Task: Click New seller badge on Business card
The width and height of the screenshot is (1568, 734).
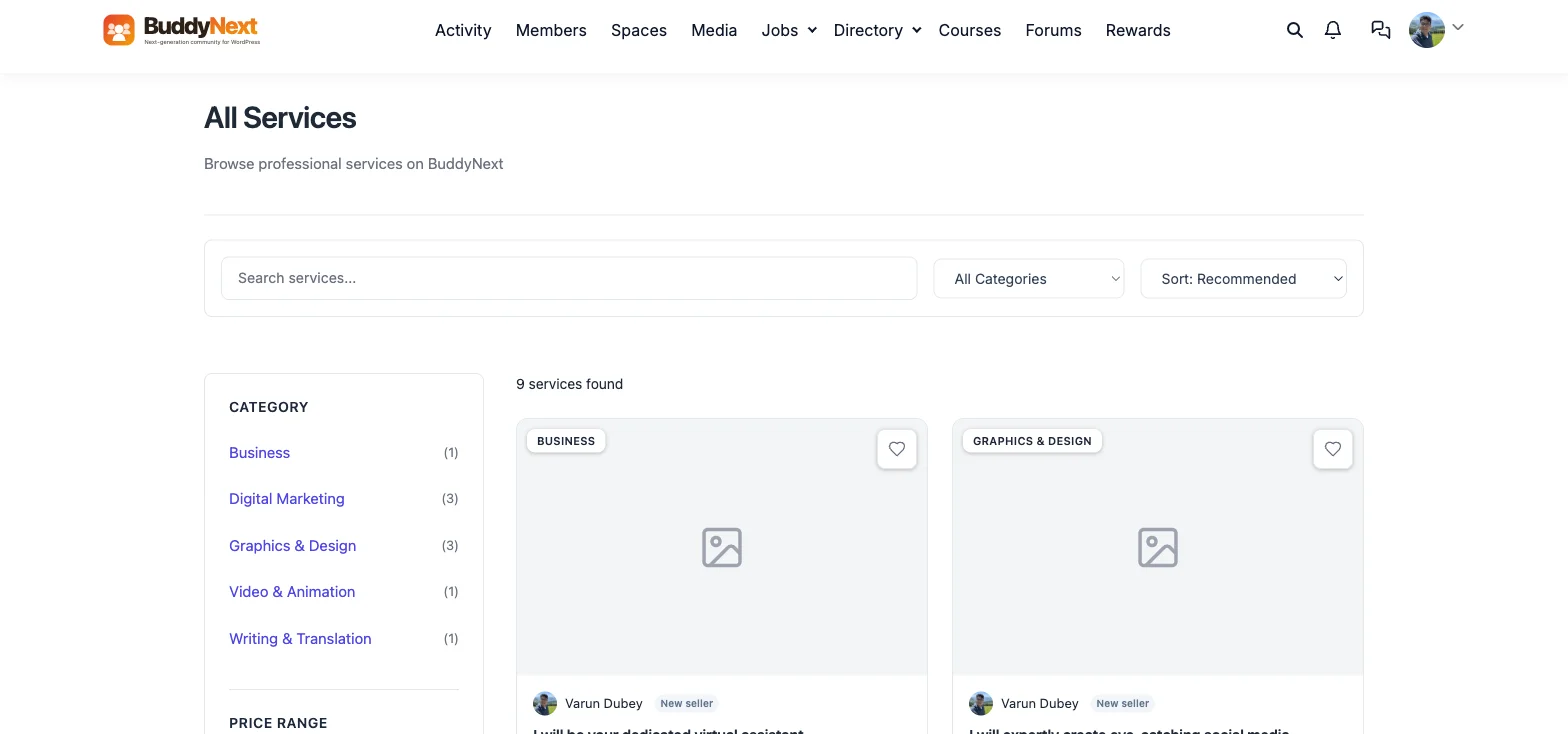Action: 687,703
